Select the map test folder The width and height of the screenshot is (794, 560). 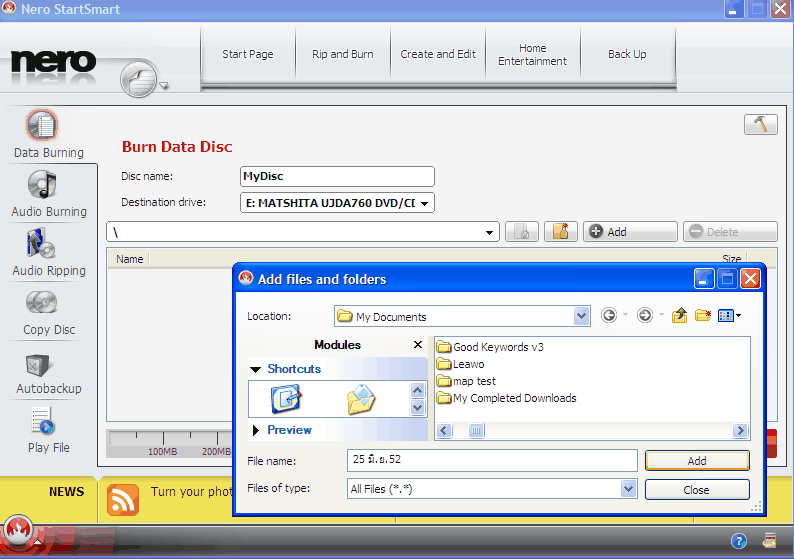tap(466, 381)
